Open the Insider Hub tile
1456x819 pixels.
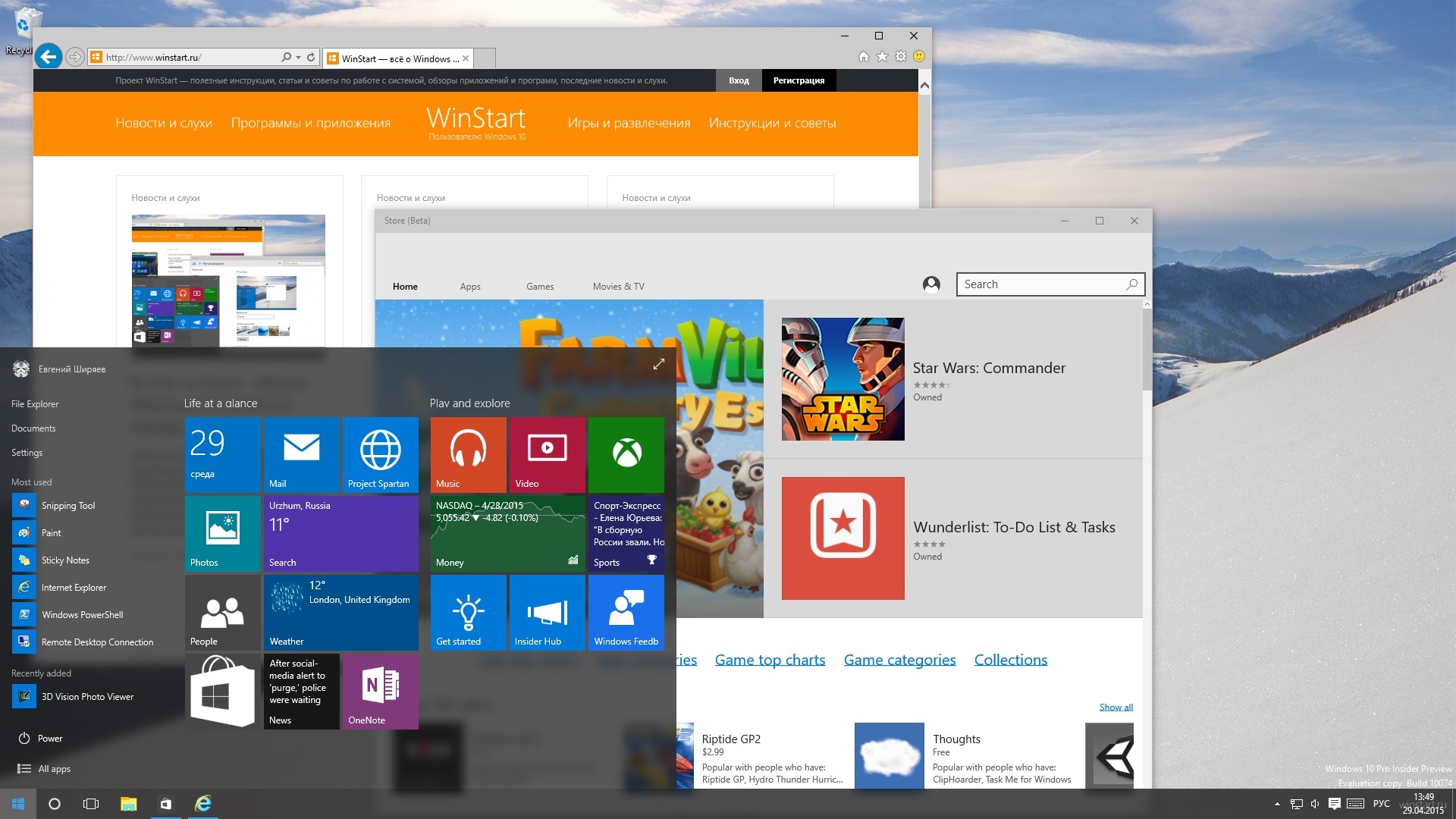click(x=547, y=612)
